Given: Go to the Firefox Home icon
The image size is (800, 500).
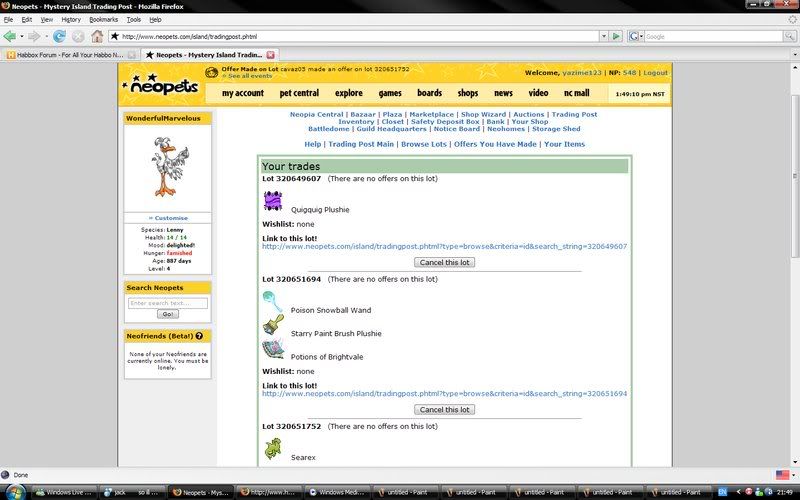Looking at the screenshot, I should coord(97,36).
